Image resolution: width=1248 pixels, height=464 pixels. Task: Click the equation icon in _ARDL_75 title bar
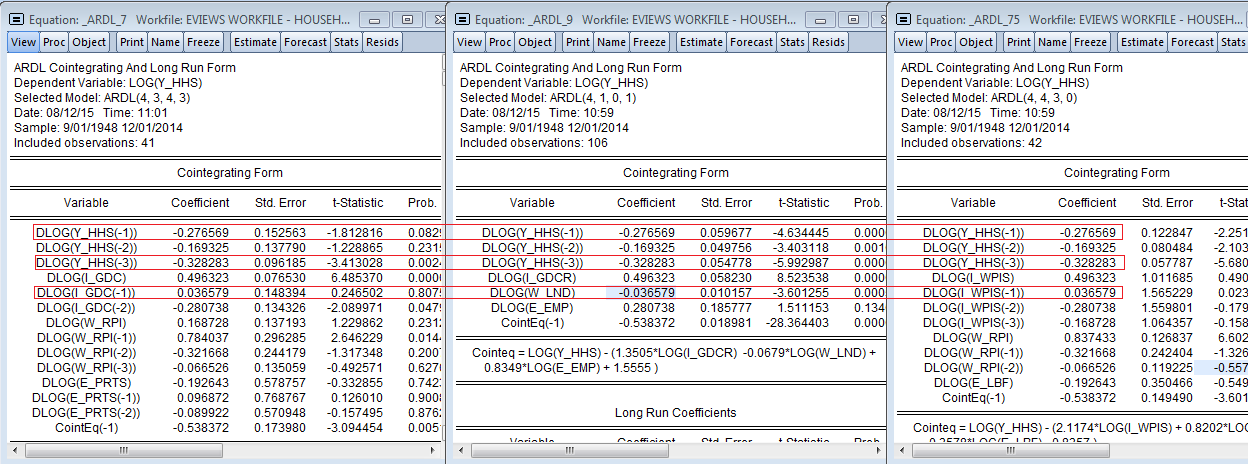[x=904, y=18]
